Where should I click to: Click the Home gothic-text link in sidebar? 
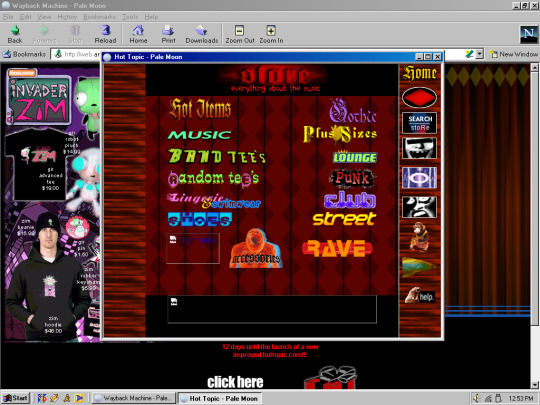coord(420,73)
